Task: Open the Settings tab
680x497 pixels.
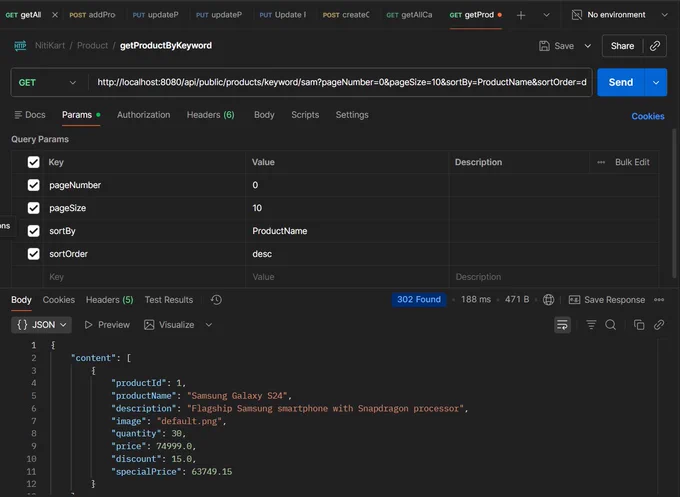Action: click(x=352, y=115)
